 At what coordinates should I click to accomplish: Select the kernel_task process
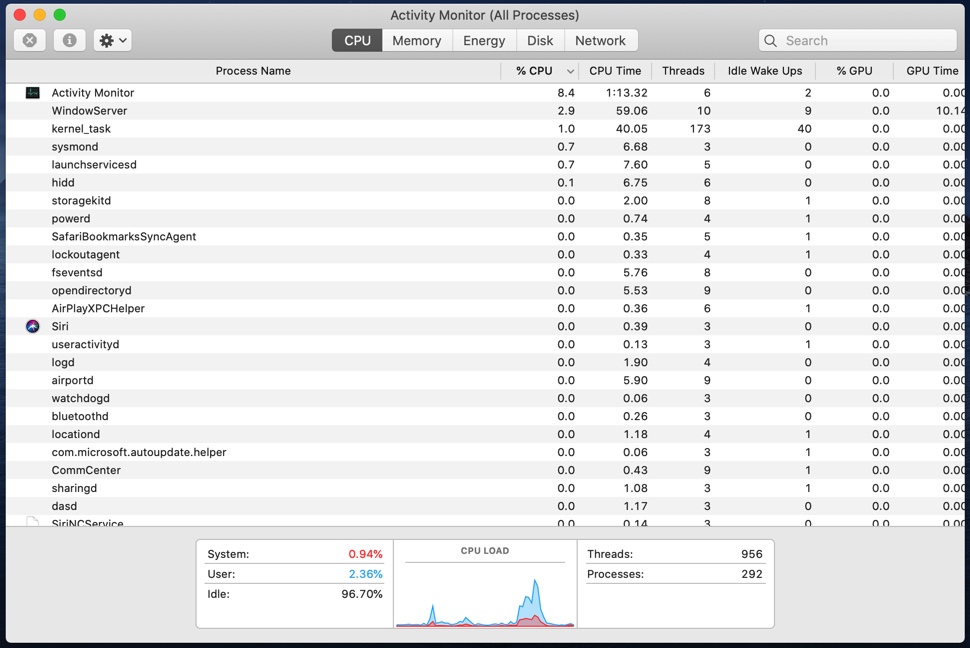(x=485, y=129)
